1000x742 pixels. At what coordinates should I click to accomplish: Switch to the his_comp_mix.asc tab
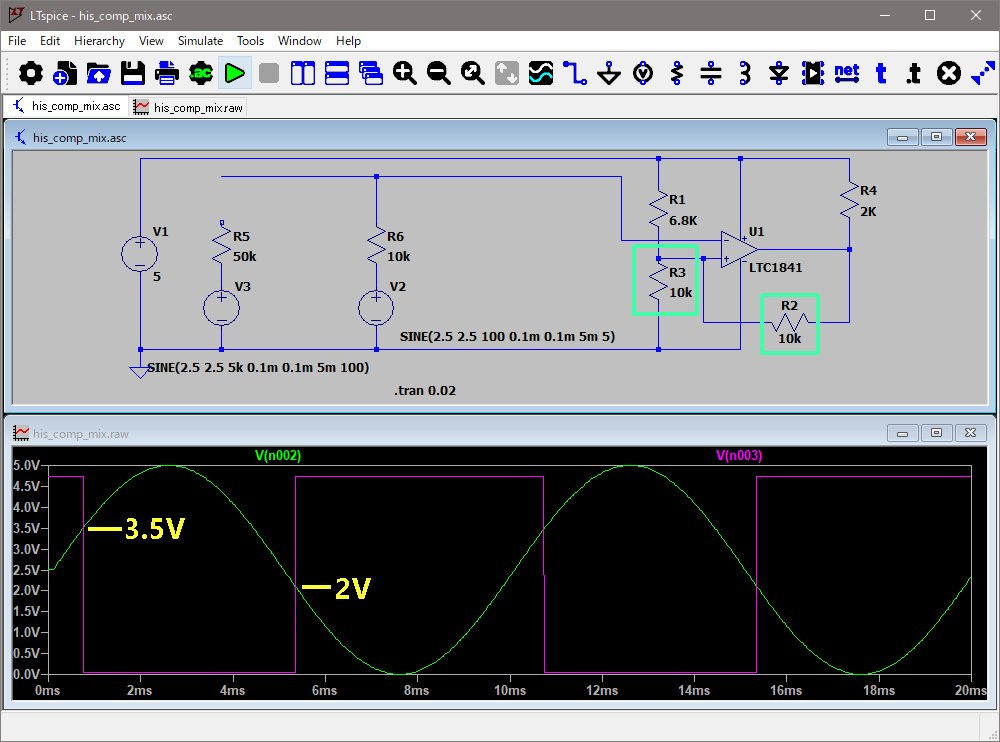click(x=66, y=106)
